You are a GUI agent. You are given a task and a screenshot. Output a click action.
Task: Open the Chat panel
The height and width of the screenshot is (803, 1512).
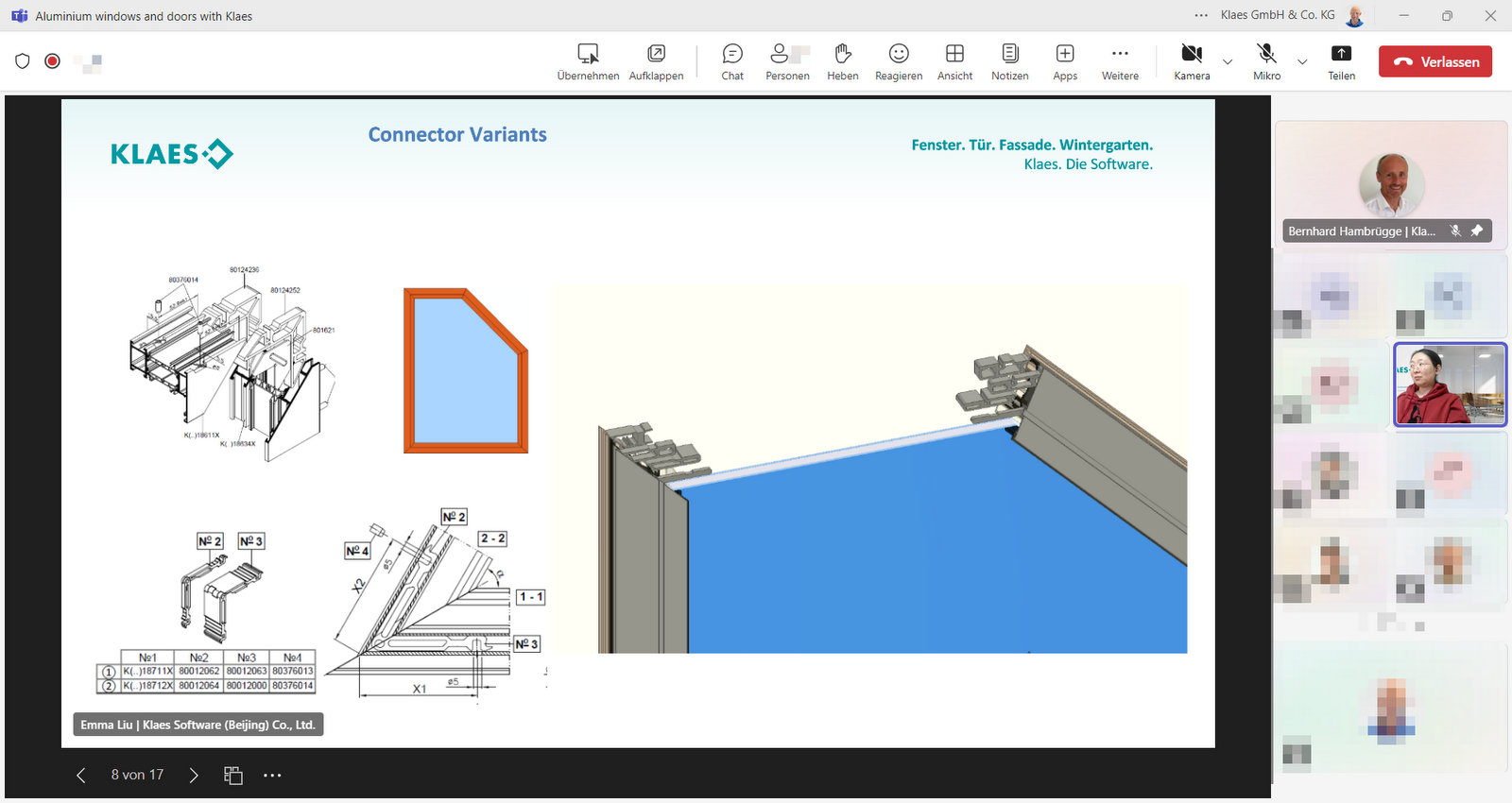tap(732, 61)
